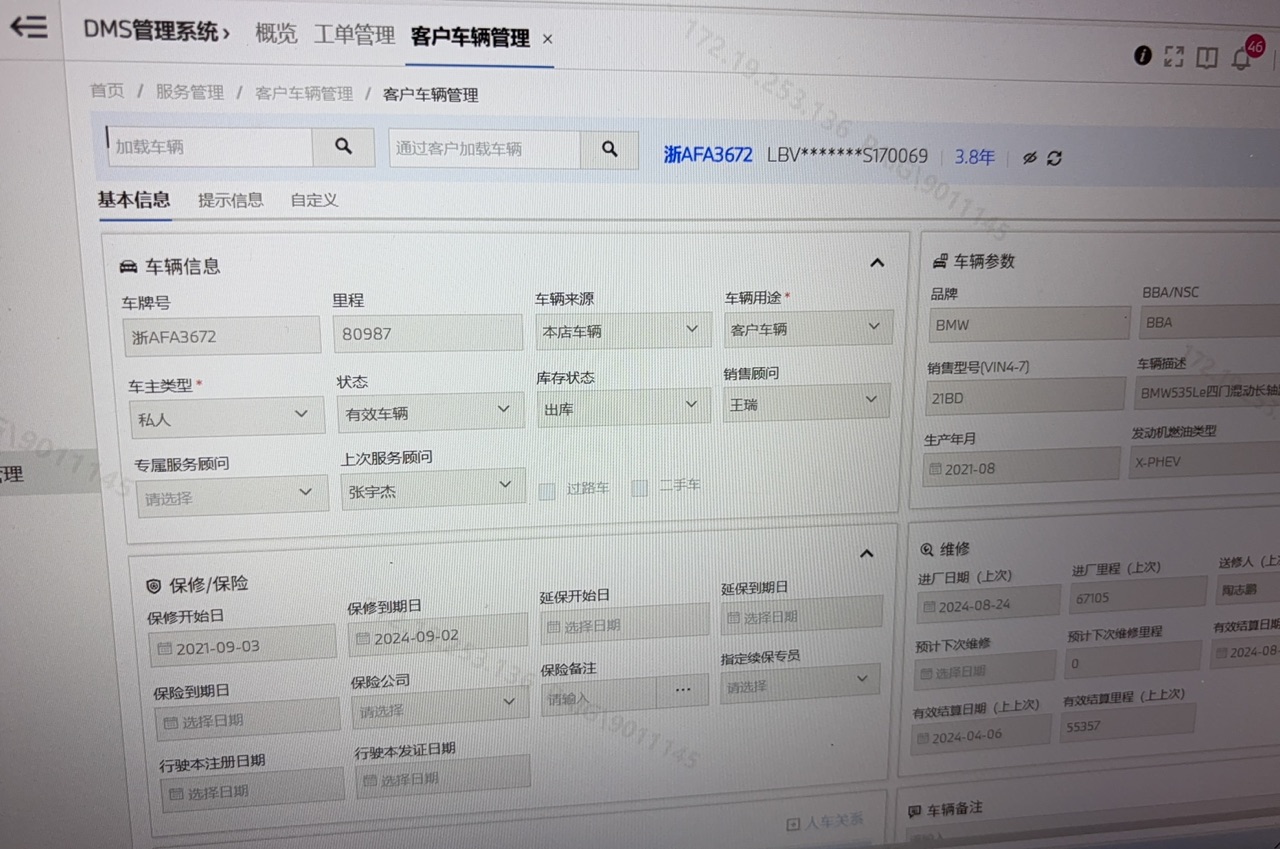Open the book help icon

(1207, 58)
